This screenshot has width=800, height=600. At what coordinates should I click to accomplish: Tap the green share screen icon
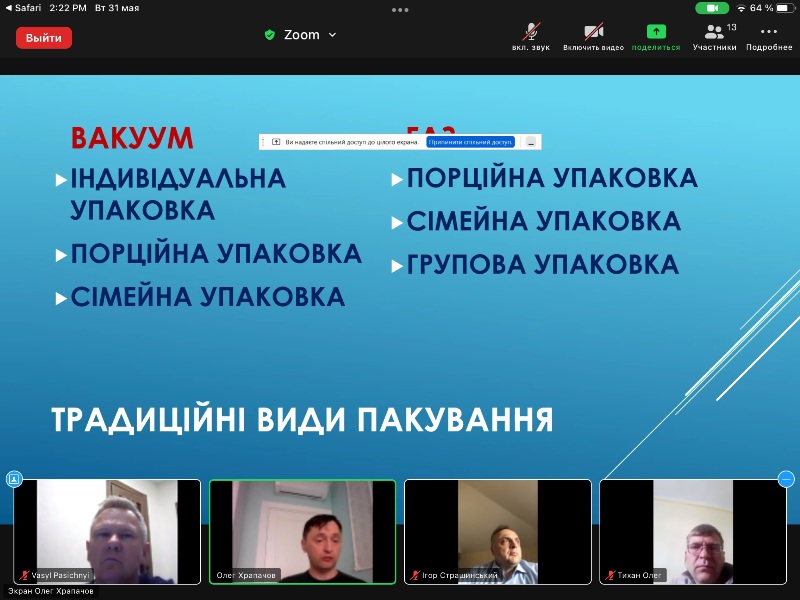pyautogui.click(x=656, y=32)
